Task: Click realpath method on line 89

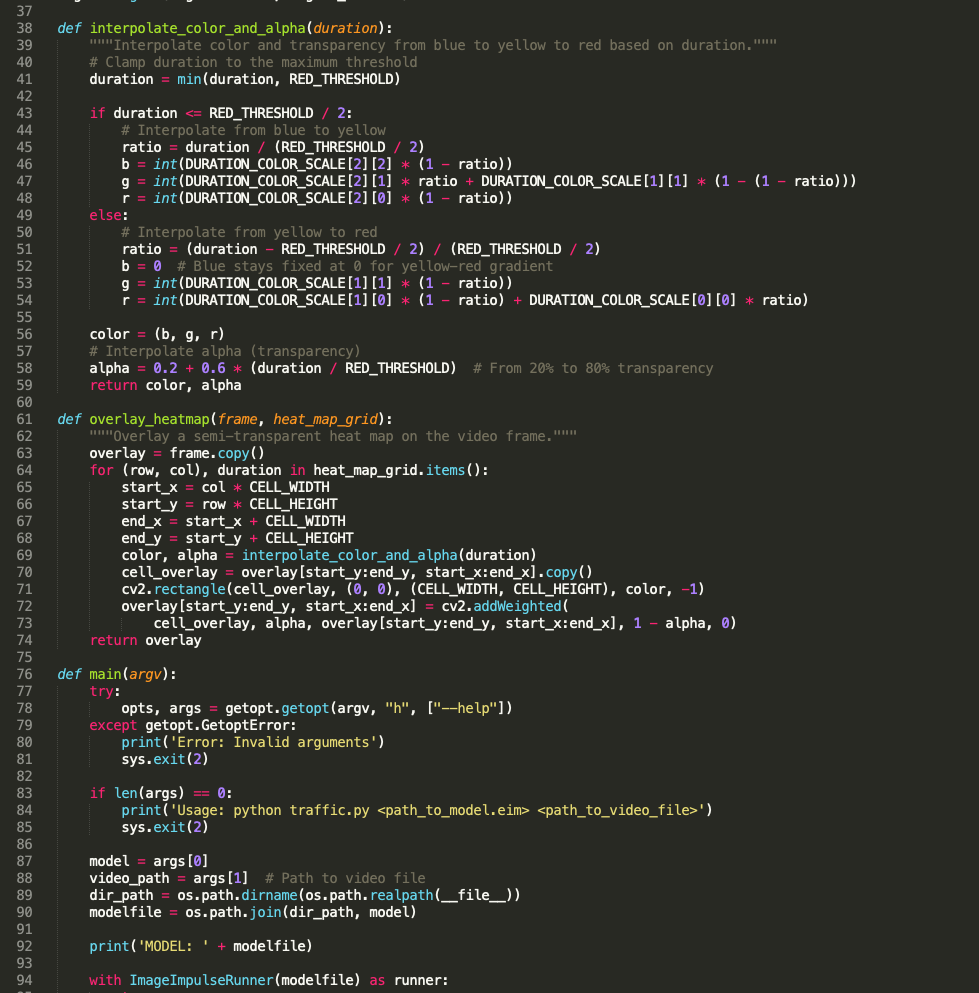Action: [x=401, y=895]
